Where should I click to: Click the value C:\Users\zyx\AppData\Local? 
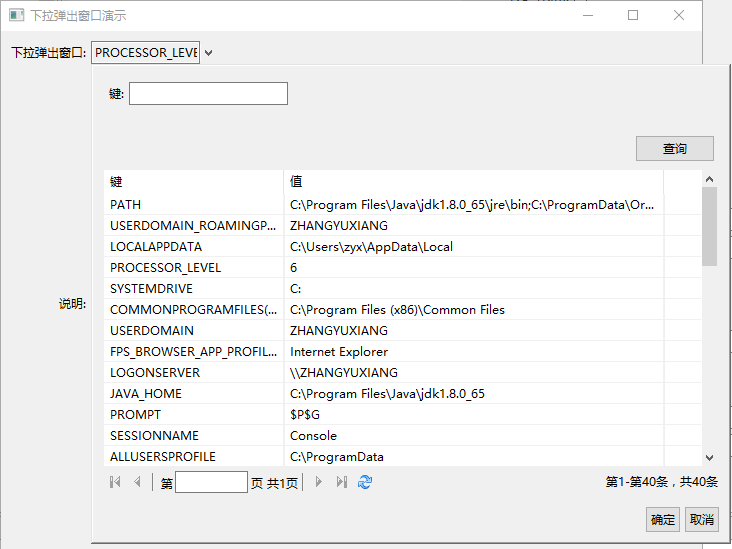(x=371, y=246)
